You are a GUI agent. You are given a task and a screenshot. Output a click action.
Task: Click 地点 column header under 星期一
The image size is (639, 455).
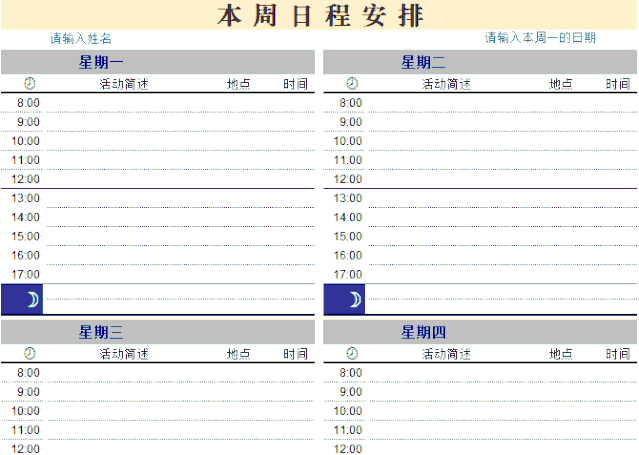tap(238, 84)
